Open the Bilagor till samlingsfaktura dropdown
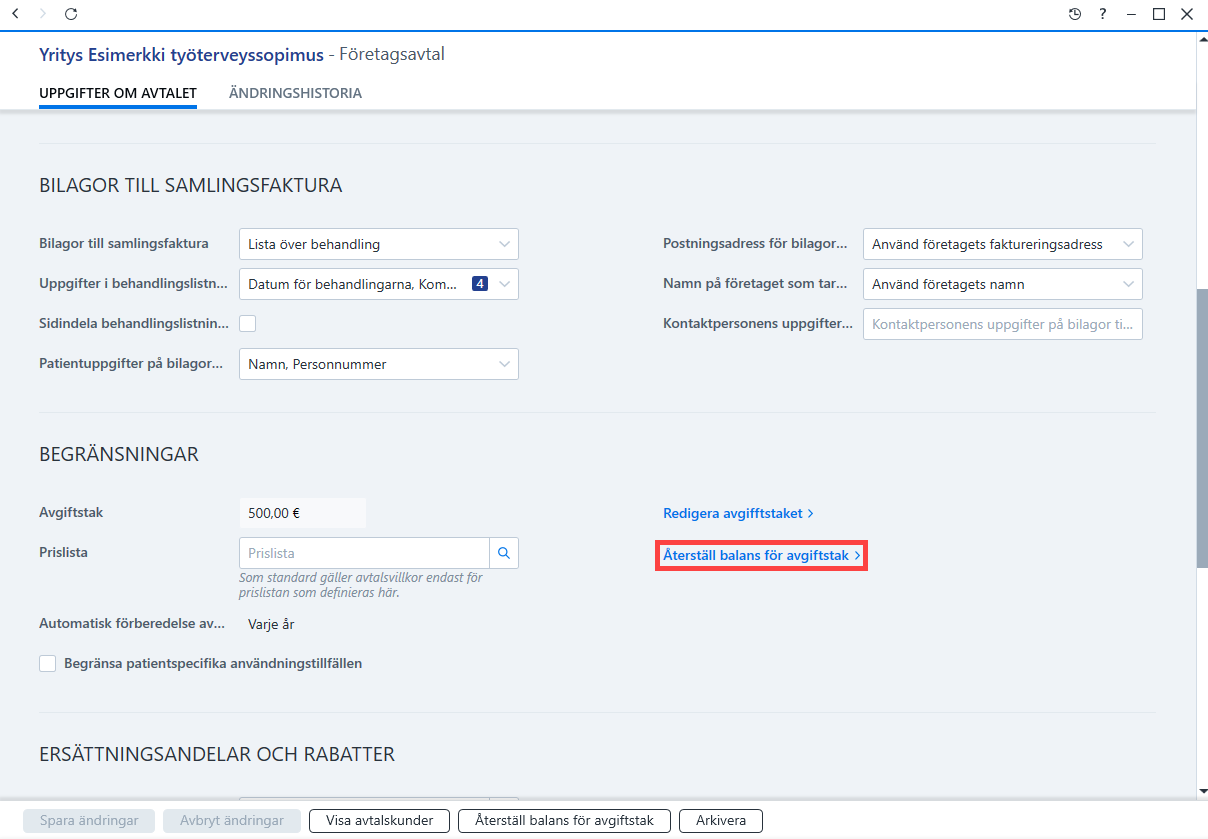Image resolution: width=1208 pixels, height=839 pixels. (x=379, y=244)
